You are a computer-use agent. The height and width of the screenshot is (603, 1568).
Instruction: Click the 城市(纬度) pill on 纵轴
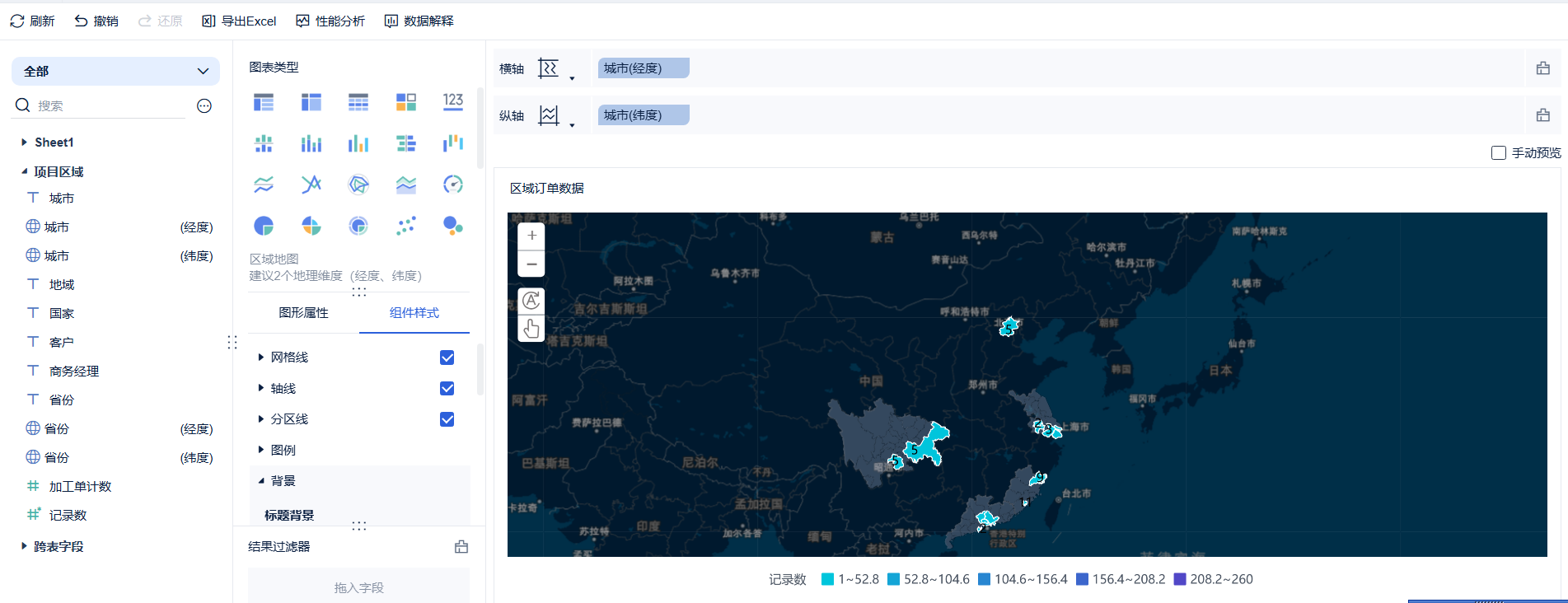click(644, 115)
